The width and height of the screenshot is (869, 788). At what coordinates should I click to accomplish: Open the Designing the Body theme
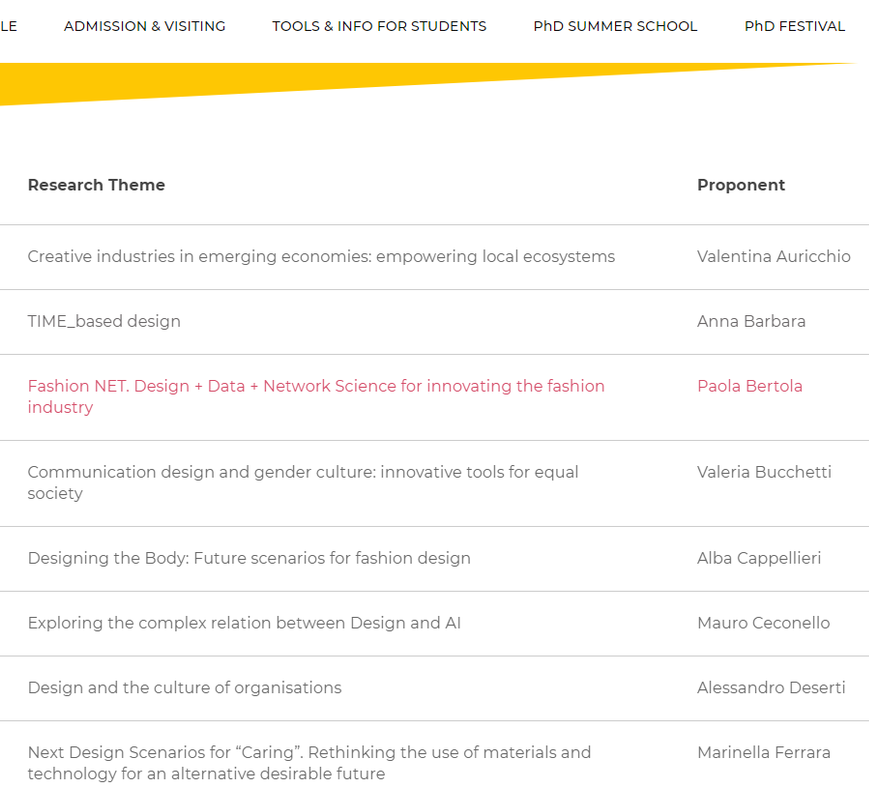249,558
